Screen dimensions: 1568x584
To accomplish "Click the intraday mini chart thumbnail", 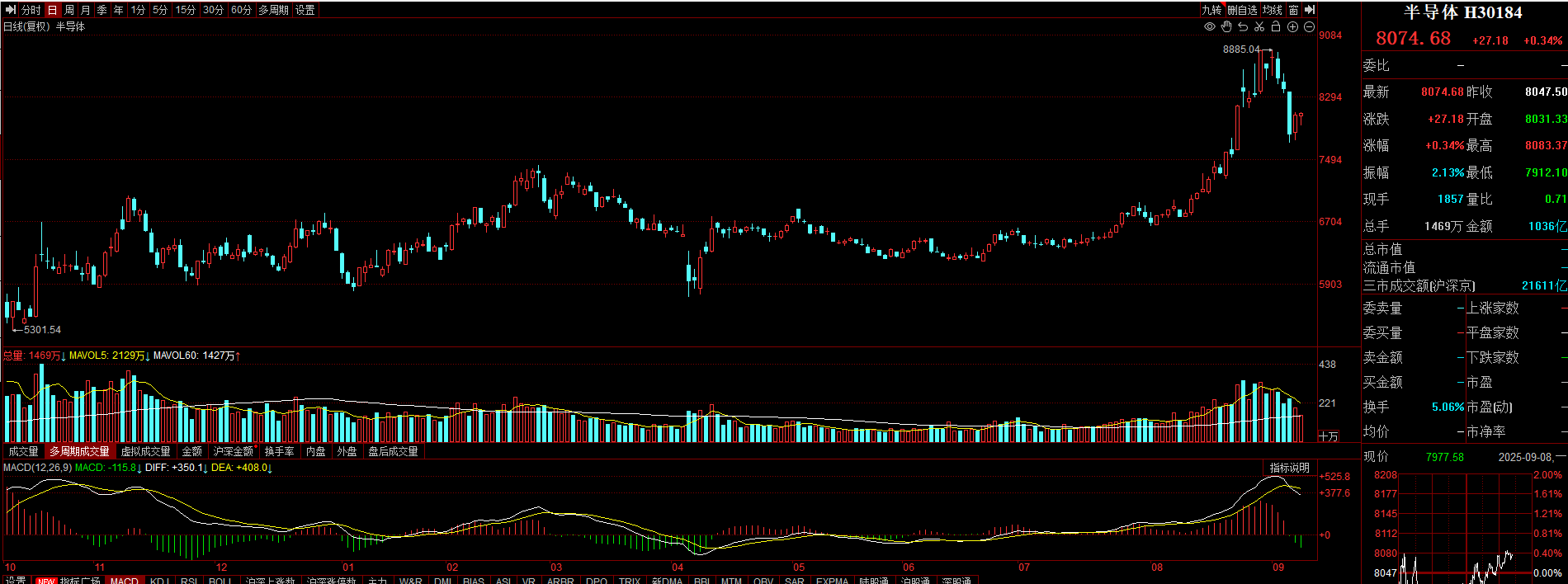I will coord(1465,528).
